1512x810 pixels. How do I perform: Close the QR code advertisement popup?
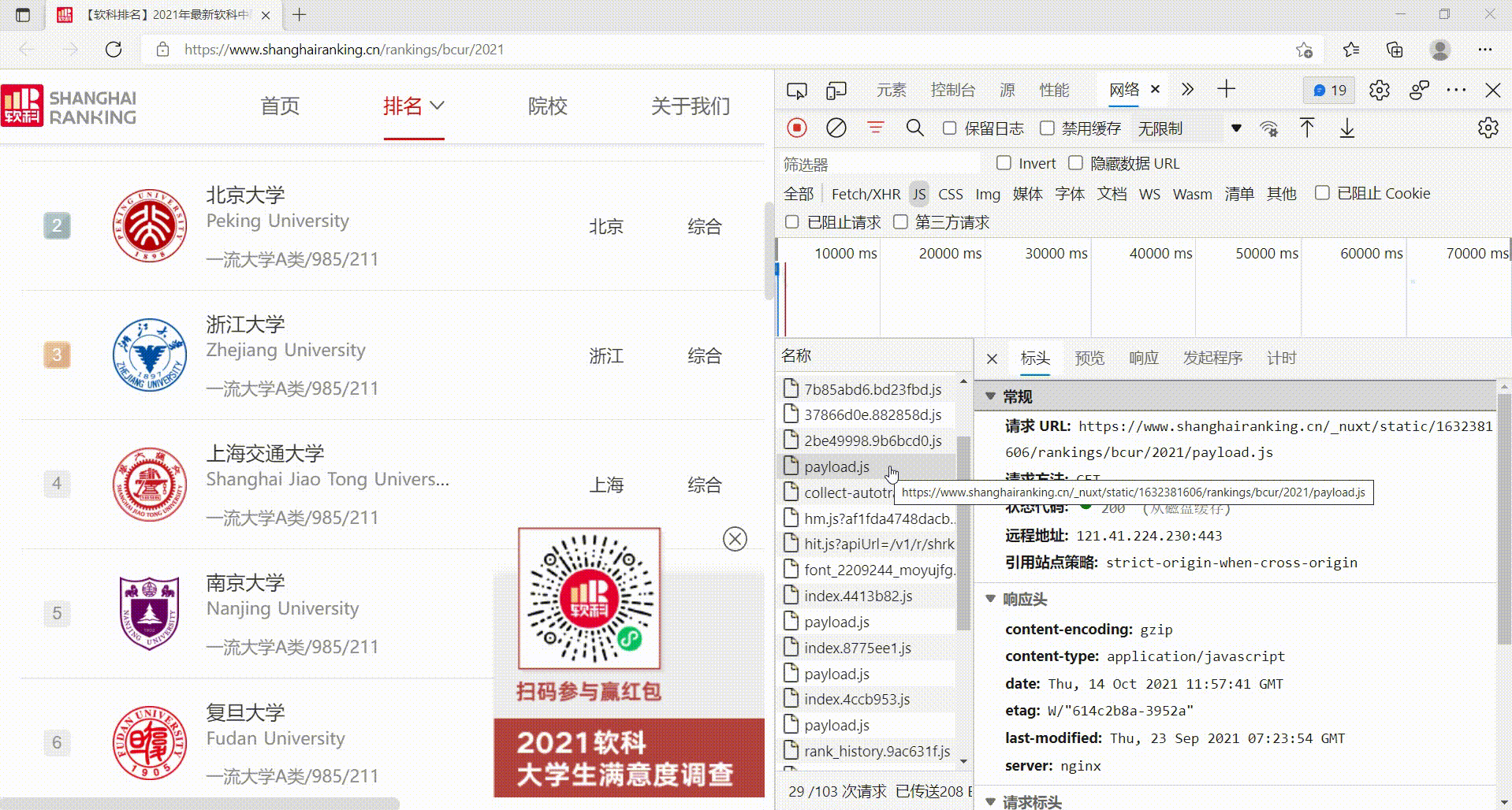[735, 539]
